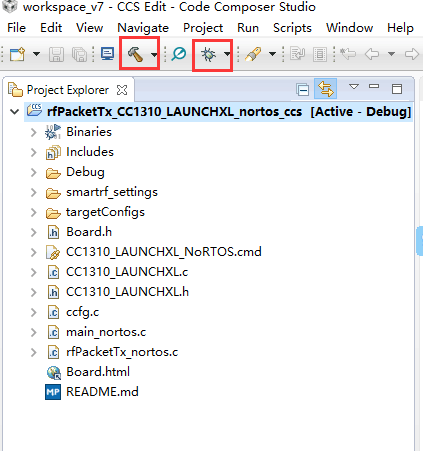Toggle Link with Editor button
The width and height of the screenshot is (423, 451).
325,89
